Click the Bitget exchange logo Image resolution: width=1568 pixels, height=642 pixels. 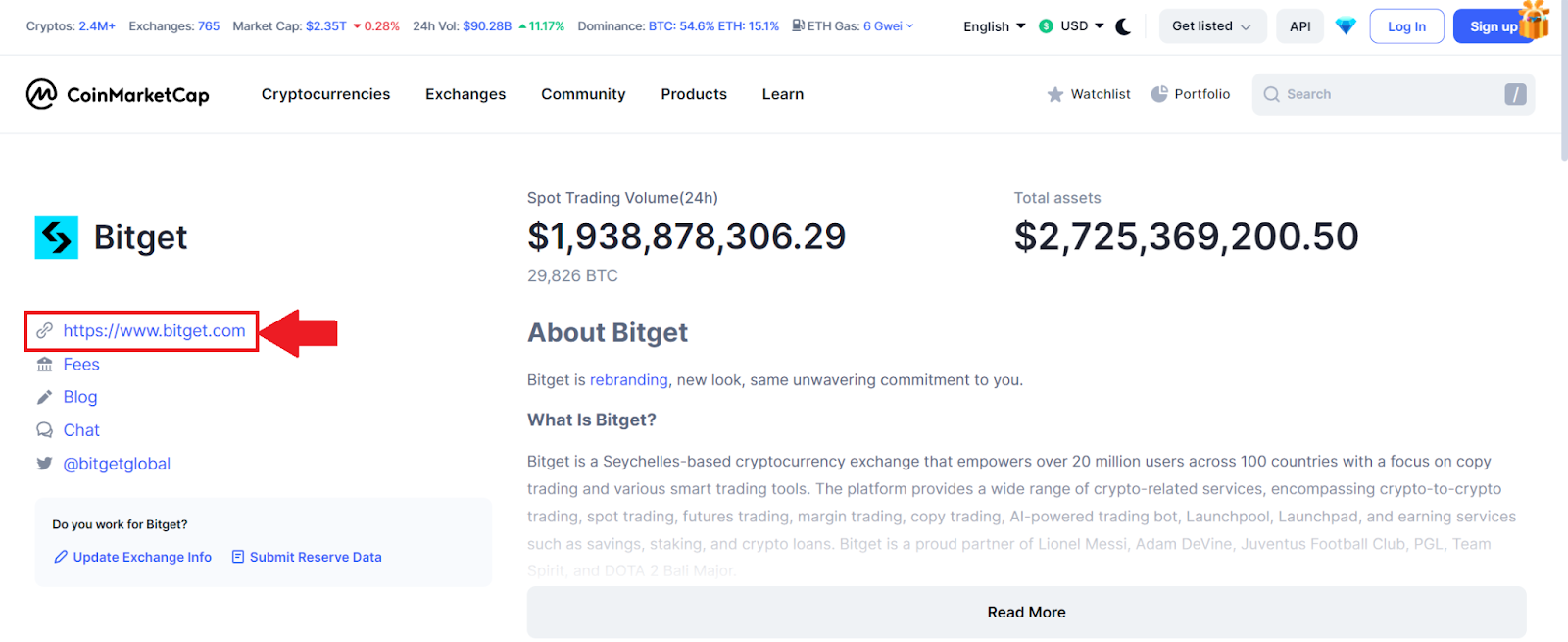click(x=57, y=237)
